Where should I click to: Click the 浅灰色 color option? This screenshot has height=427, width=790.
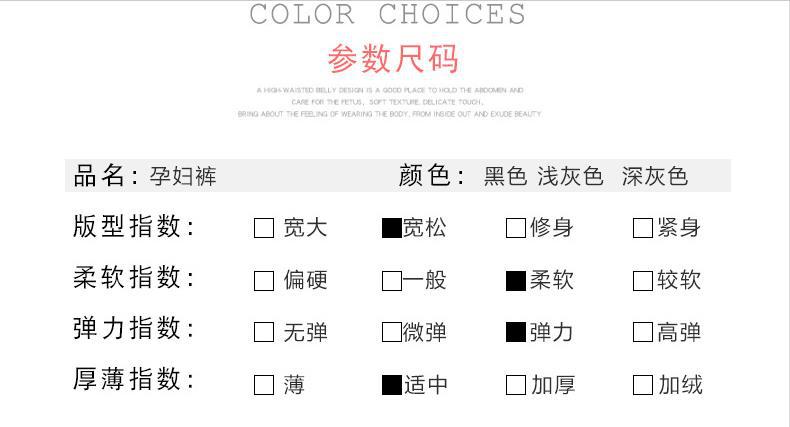(x=570, y=177)
